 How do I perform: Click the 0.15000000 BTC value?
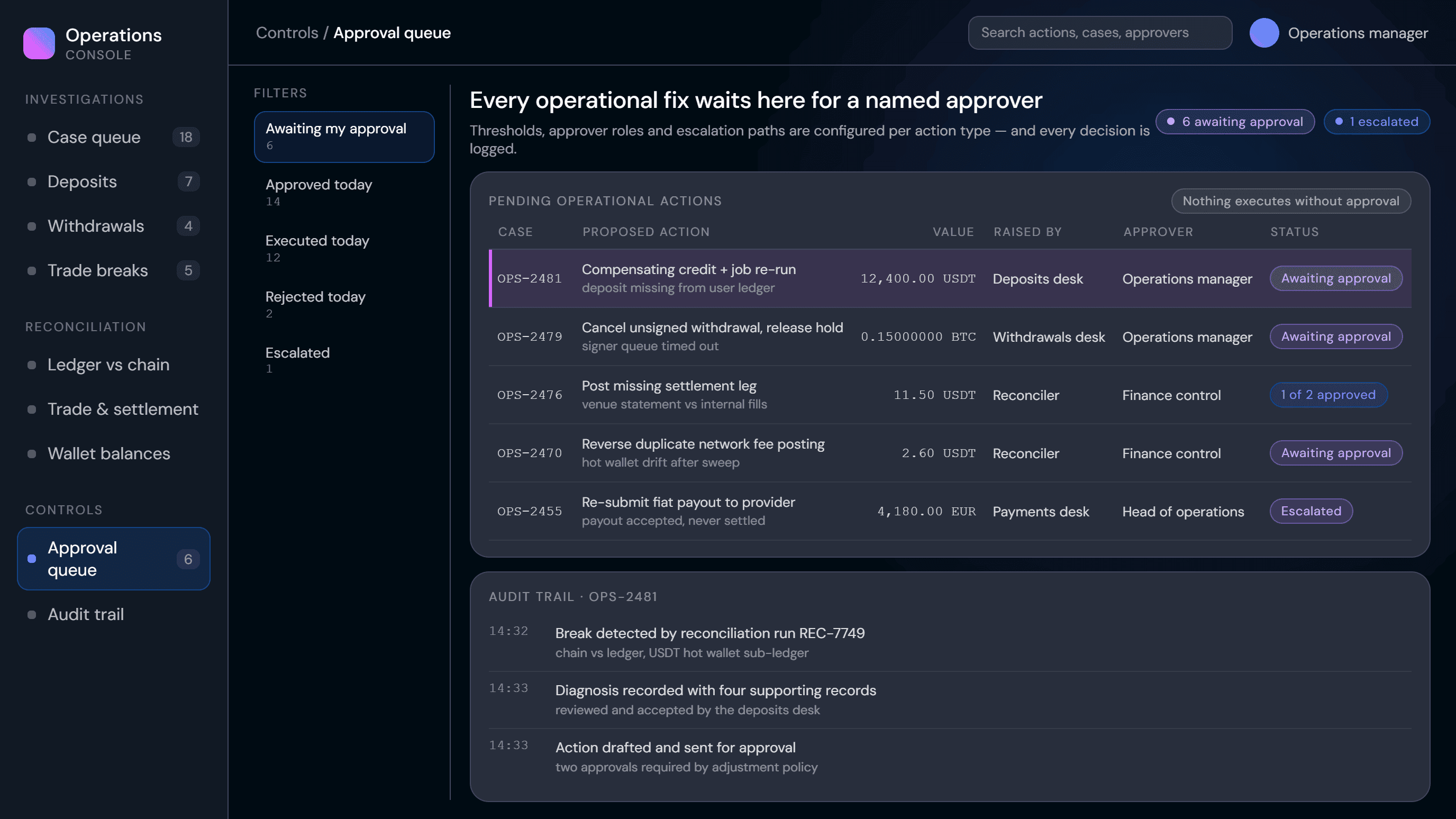pos(918,337)
